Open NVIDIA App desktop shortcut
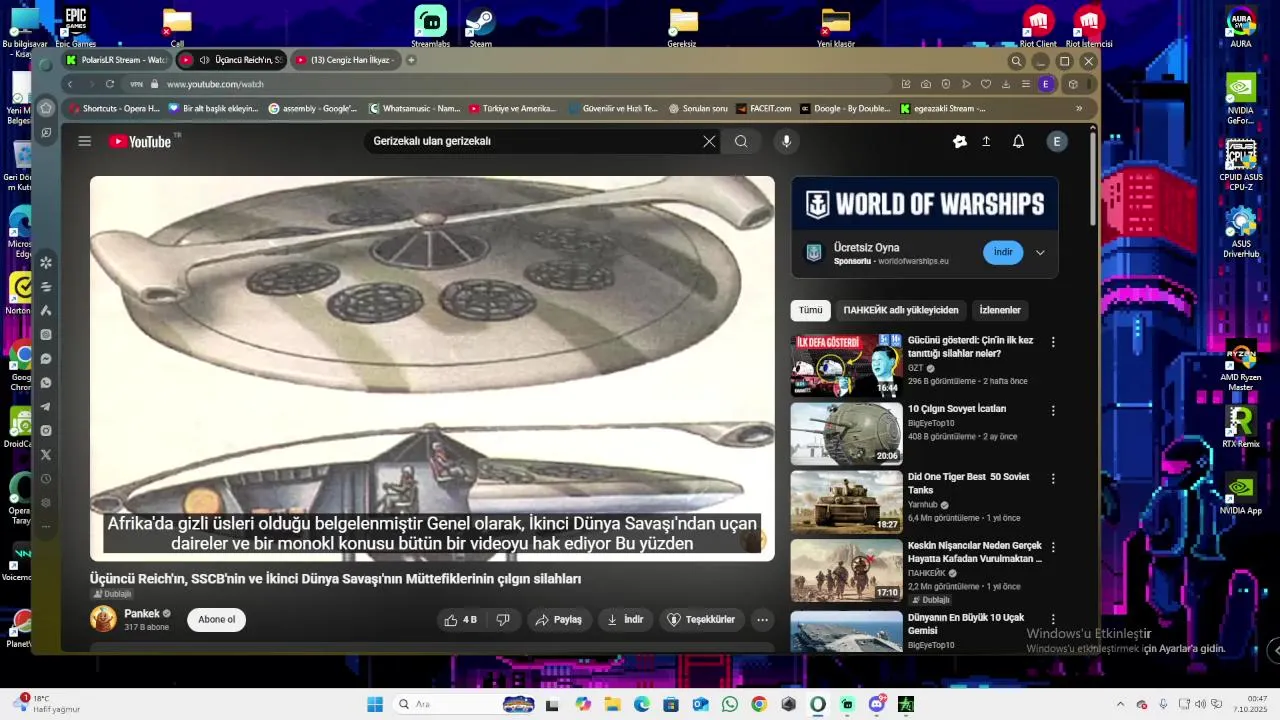Screen dimensions: 1280x720 pos(1241,492)
